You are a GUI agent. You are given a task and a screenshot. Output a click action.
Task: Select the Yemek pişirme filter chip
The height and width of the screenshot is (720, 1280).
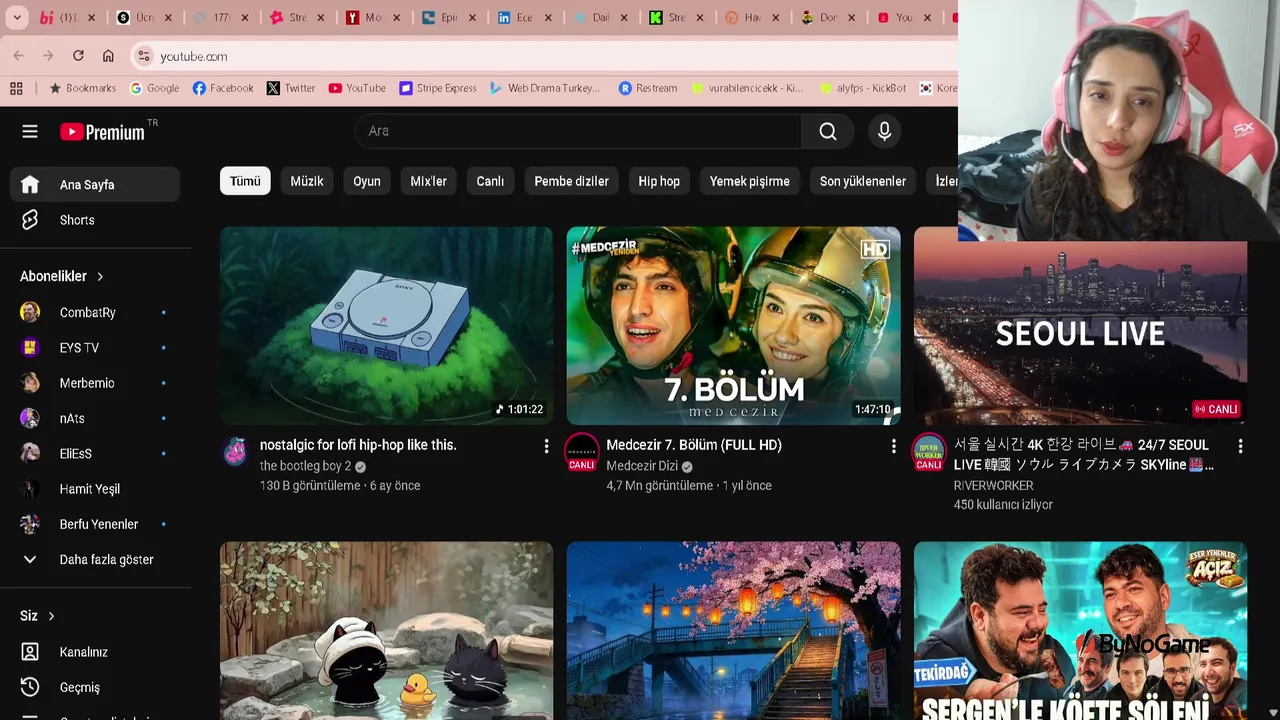click(749, 181)
